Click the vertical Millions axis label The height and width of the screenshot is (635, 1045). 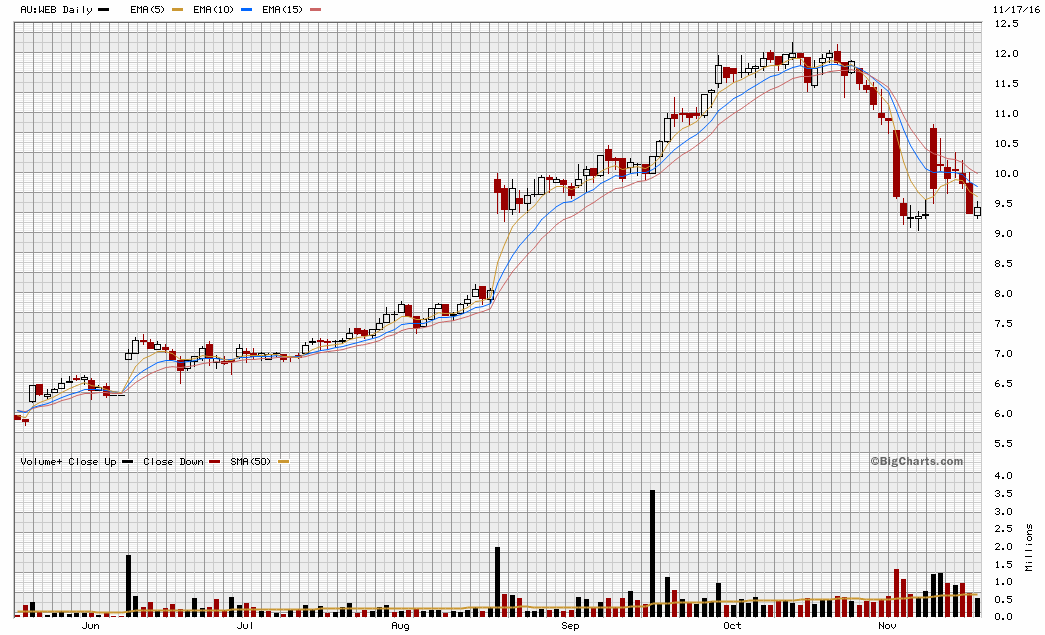point(1029,547)
